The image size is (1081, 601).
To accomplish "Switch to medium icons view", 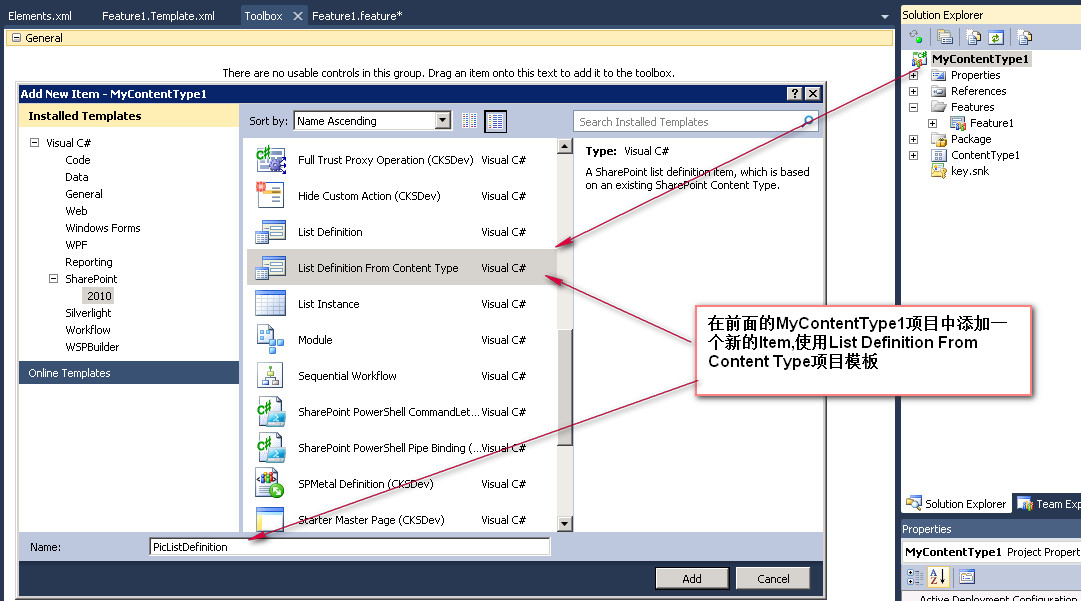I will tap(495, 121).
